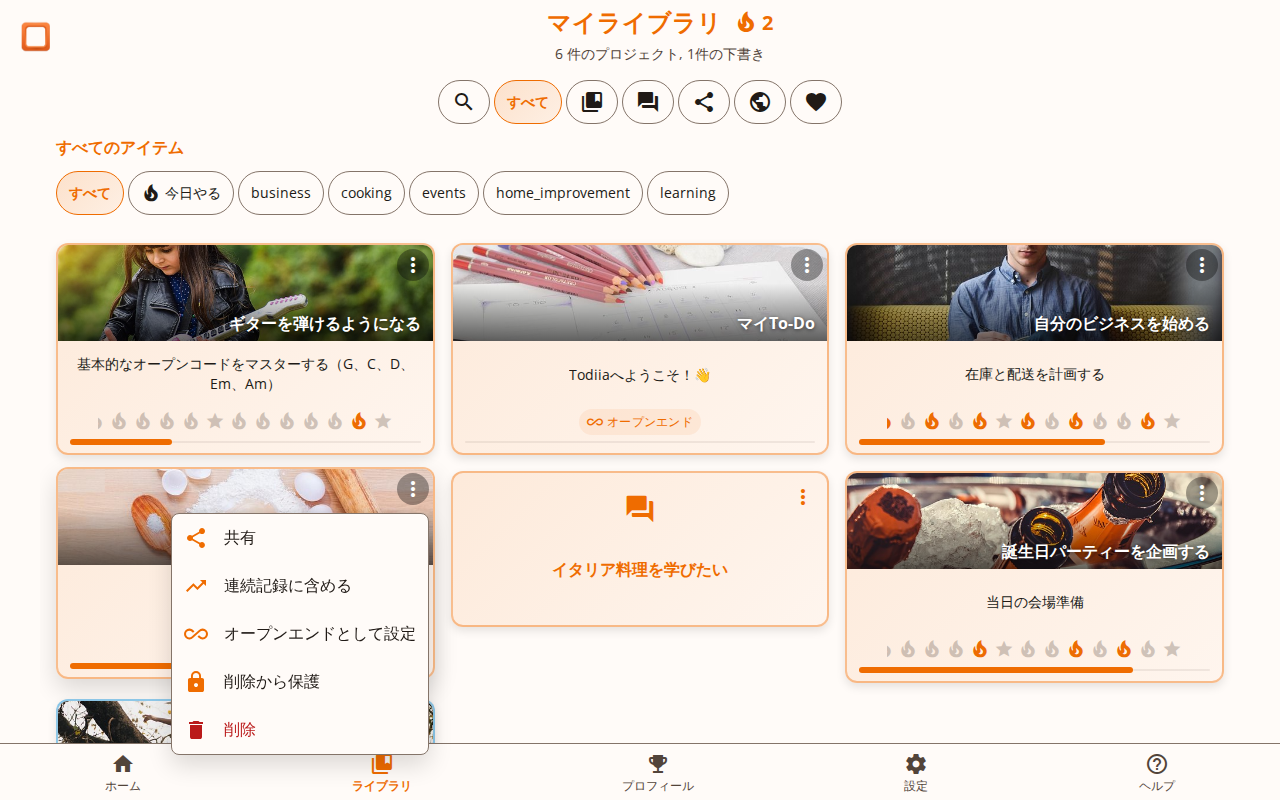Filter by the business tag chip
The image size is (1280, 800).
pos(281,193)
